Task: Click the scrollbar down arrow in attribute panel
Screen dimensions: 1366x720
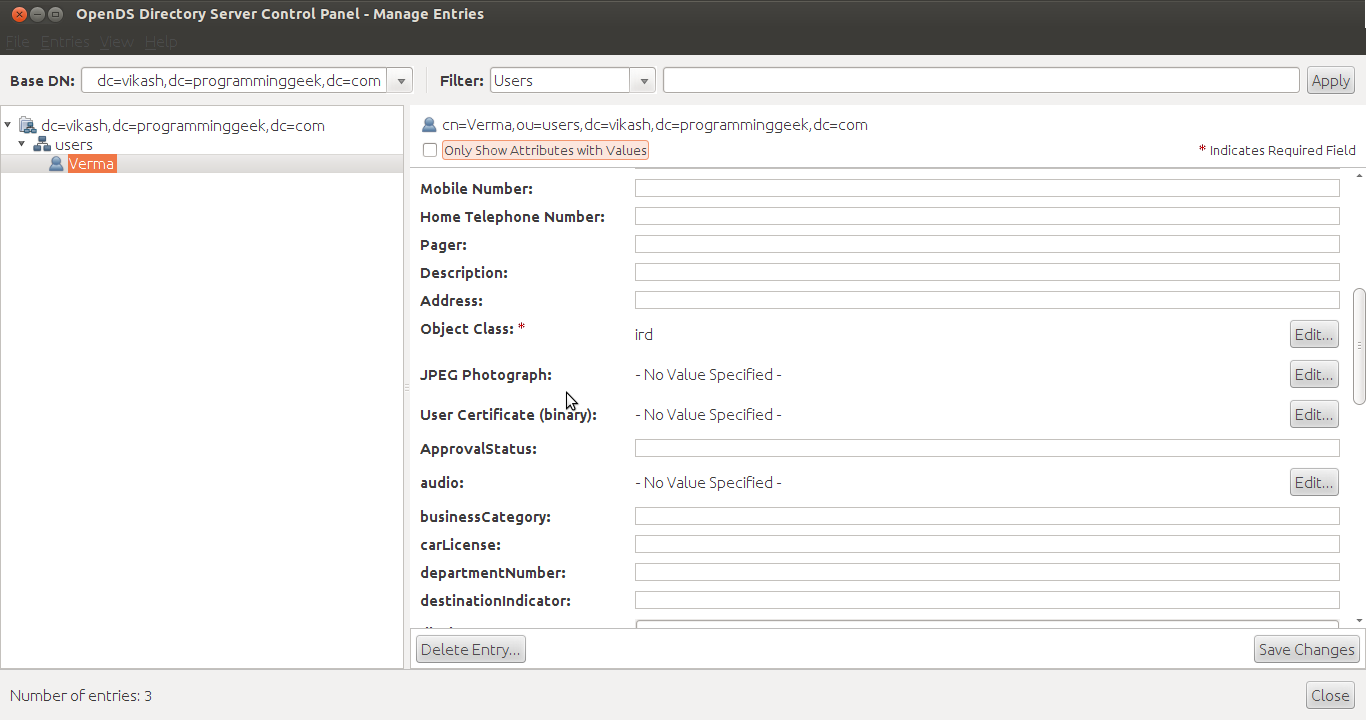Action: pos(1359,621)
